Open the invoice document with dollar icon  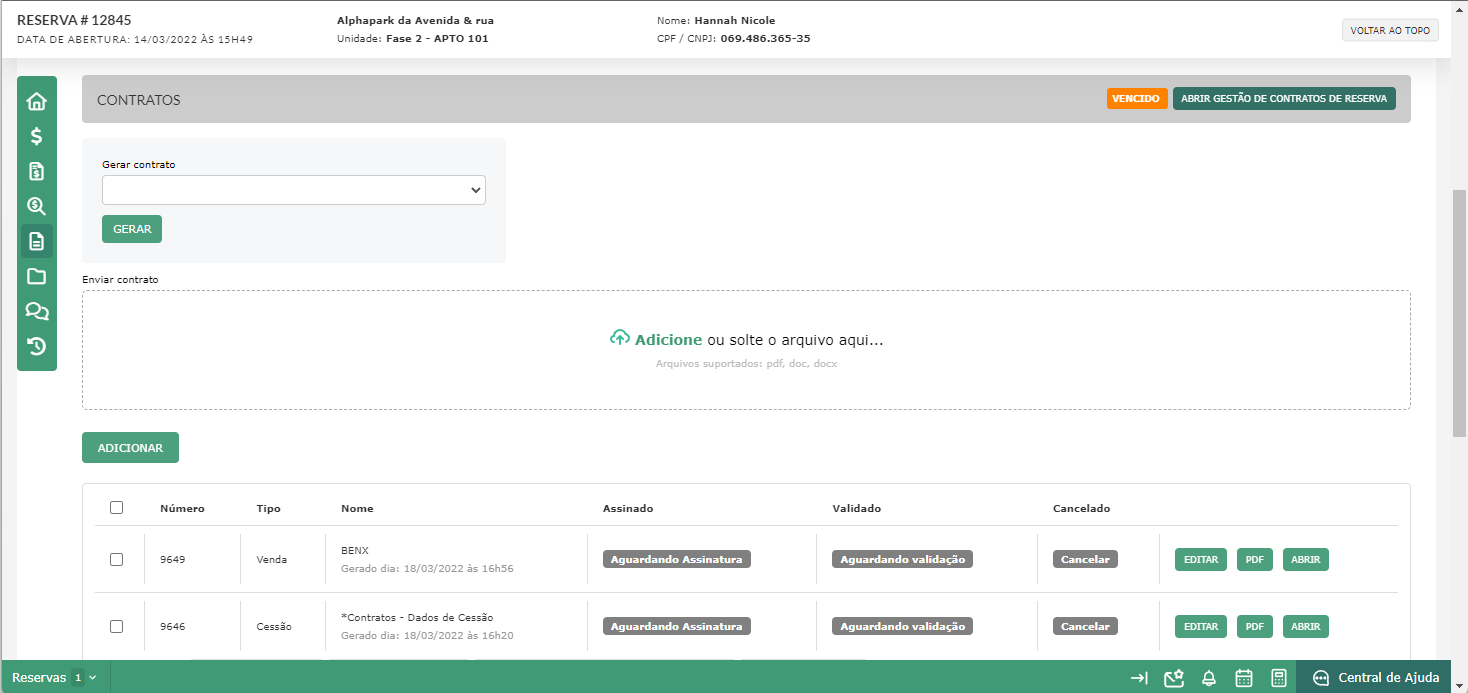pos(37,171)
